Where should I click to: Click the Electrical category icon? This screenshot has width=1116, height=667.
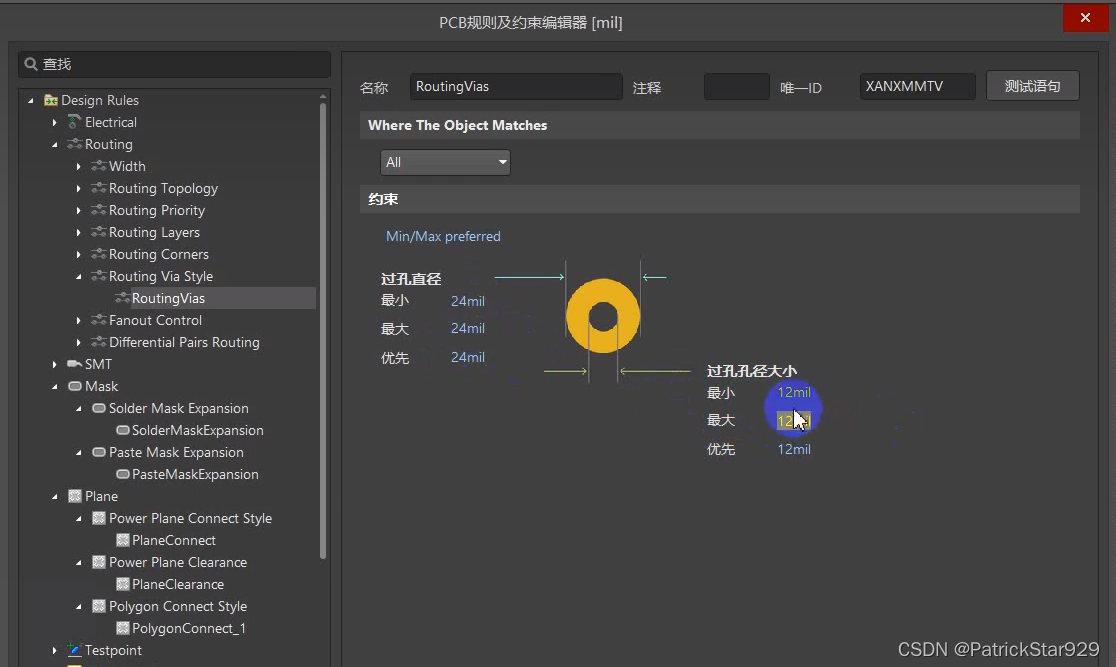74,122
